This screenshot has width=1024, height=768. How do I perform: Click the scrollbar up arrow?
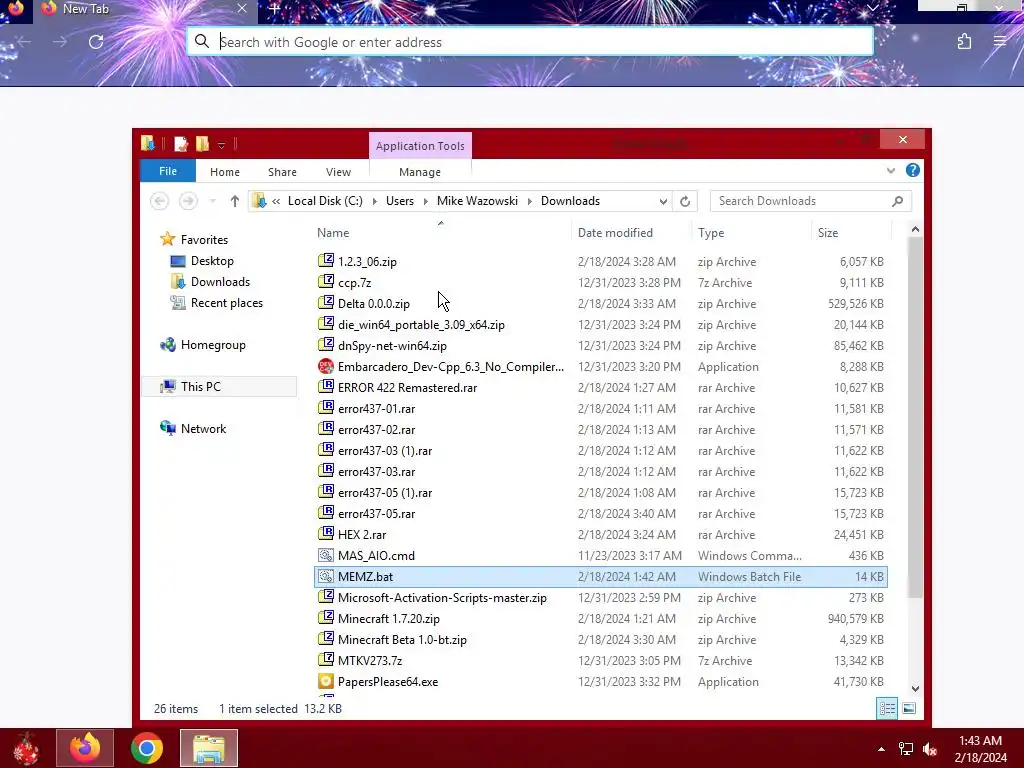click(x=915, y=229)
